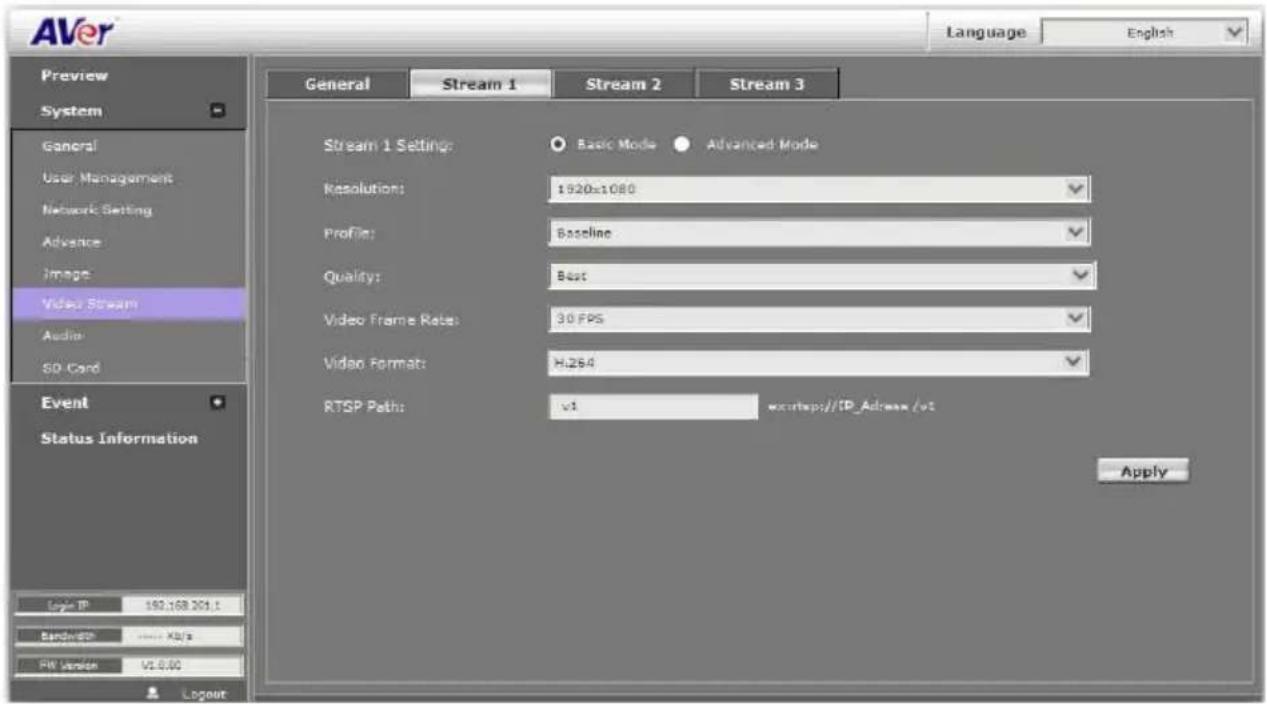Select Advanced Mode radio button

(682, 144)
